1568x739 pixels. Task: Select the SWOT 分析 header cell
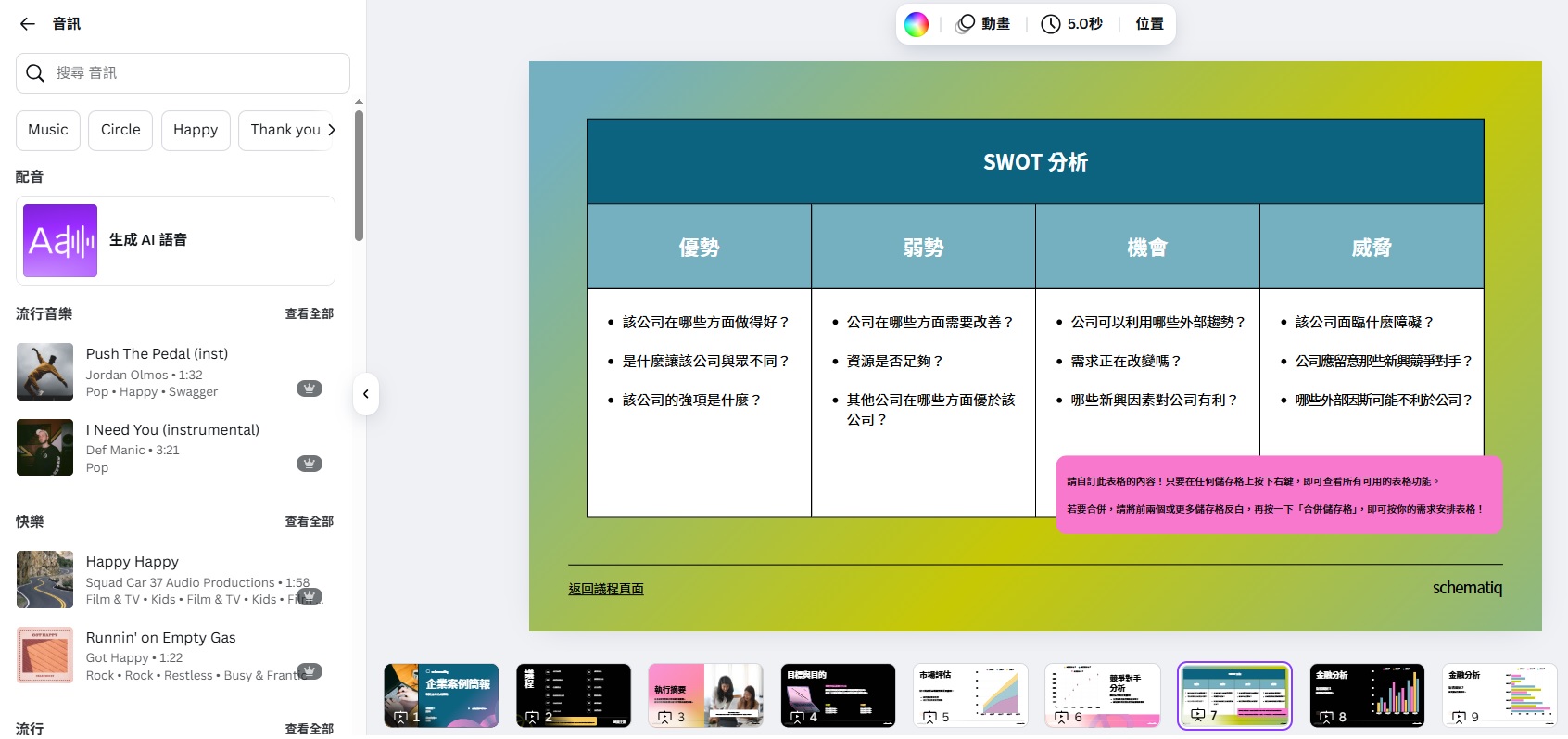pos(1035,162)
